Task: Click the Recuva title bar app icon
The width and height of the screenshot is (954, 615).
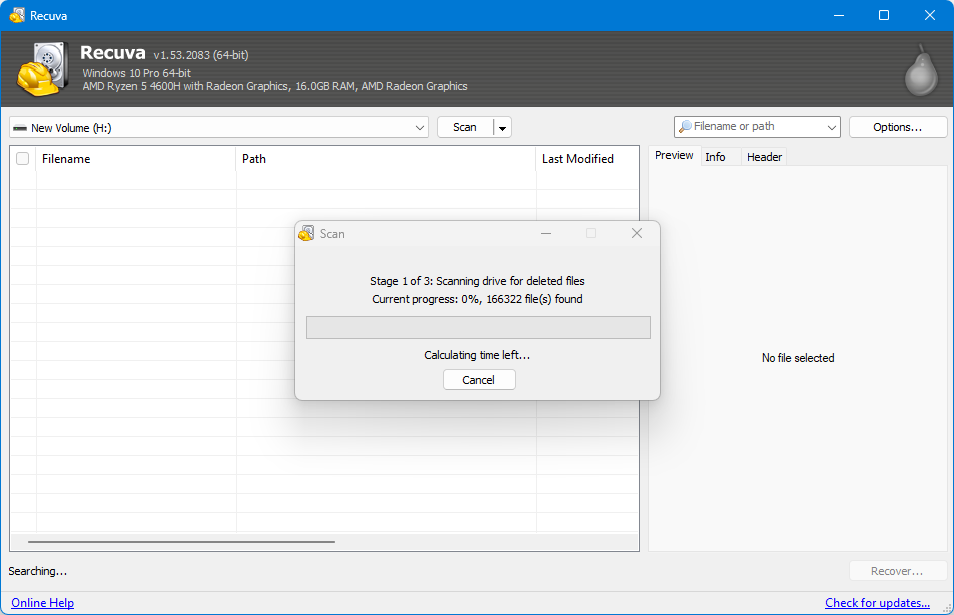Action: click(17, 15)
